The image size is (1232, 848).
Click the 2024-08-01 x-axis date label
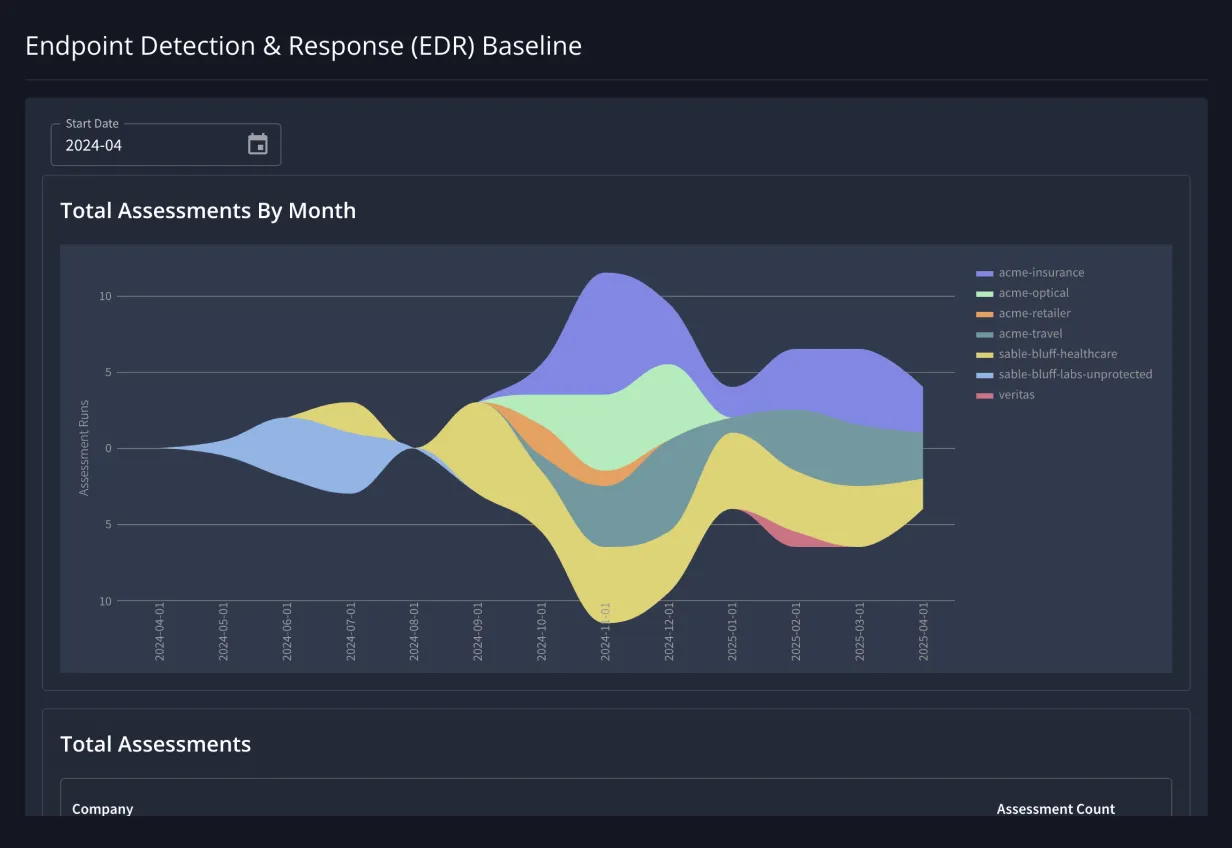click(415, 631)
